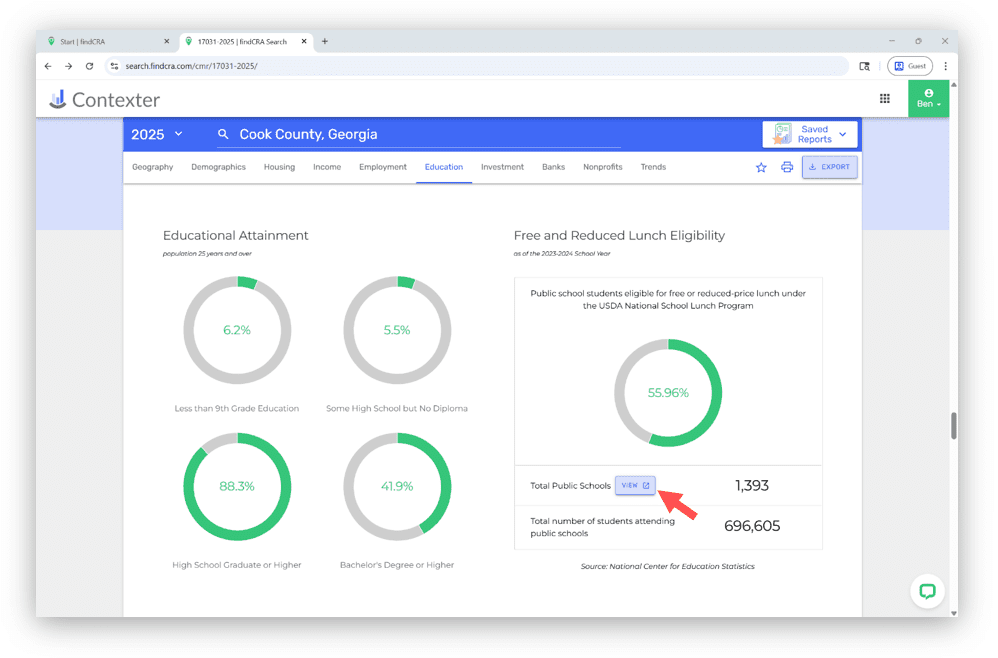Reload the current page
Viewport: 998px width, 658px height.
tap(89, 66)
